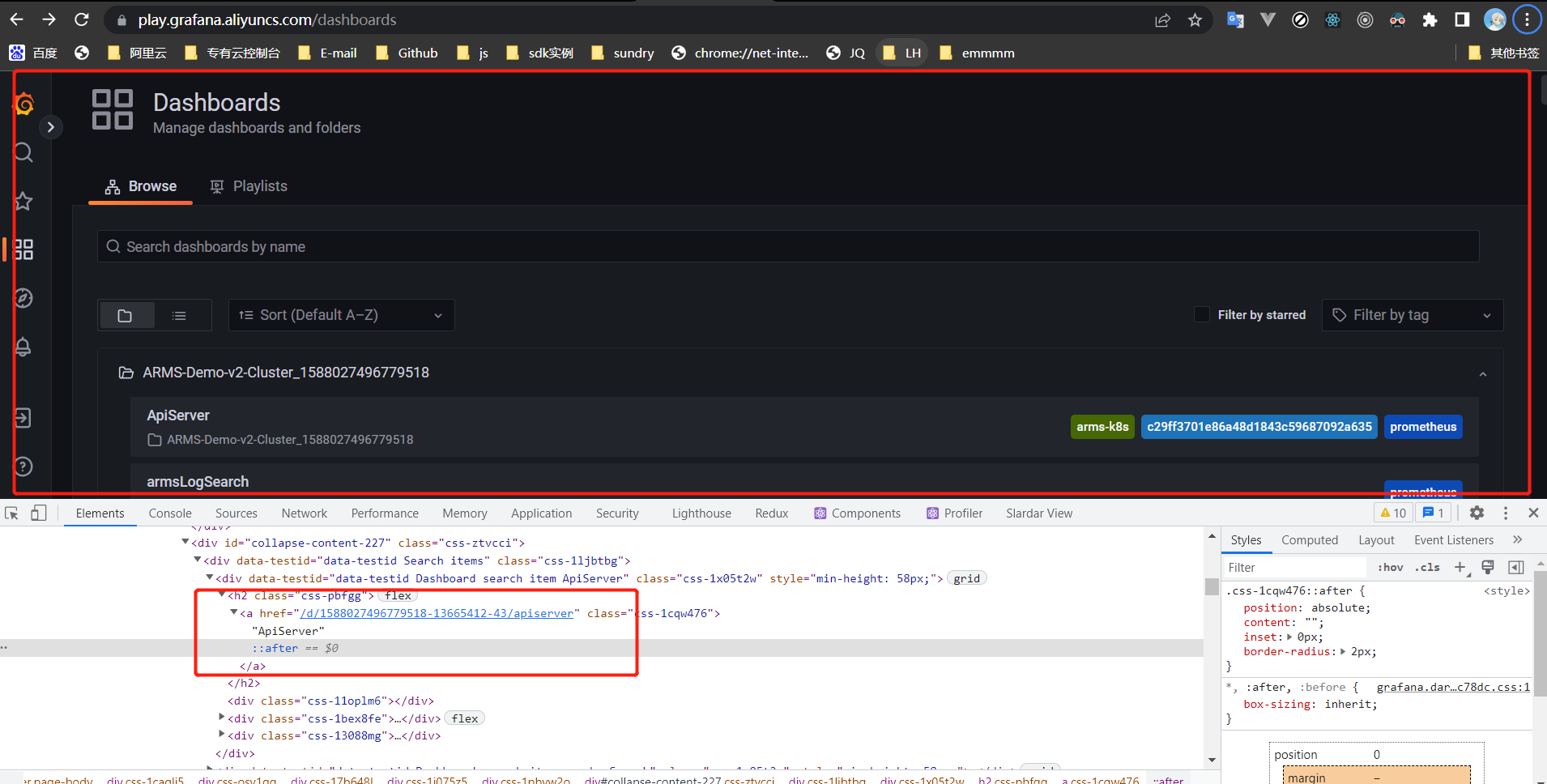Select folder view layout button
Viewport: 1547px width, 784px height.
126,315
